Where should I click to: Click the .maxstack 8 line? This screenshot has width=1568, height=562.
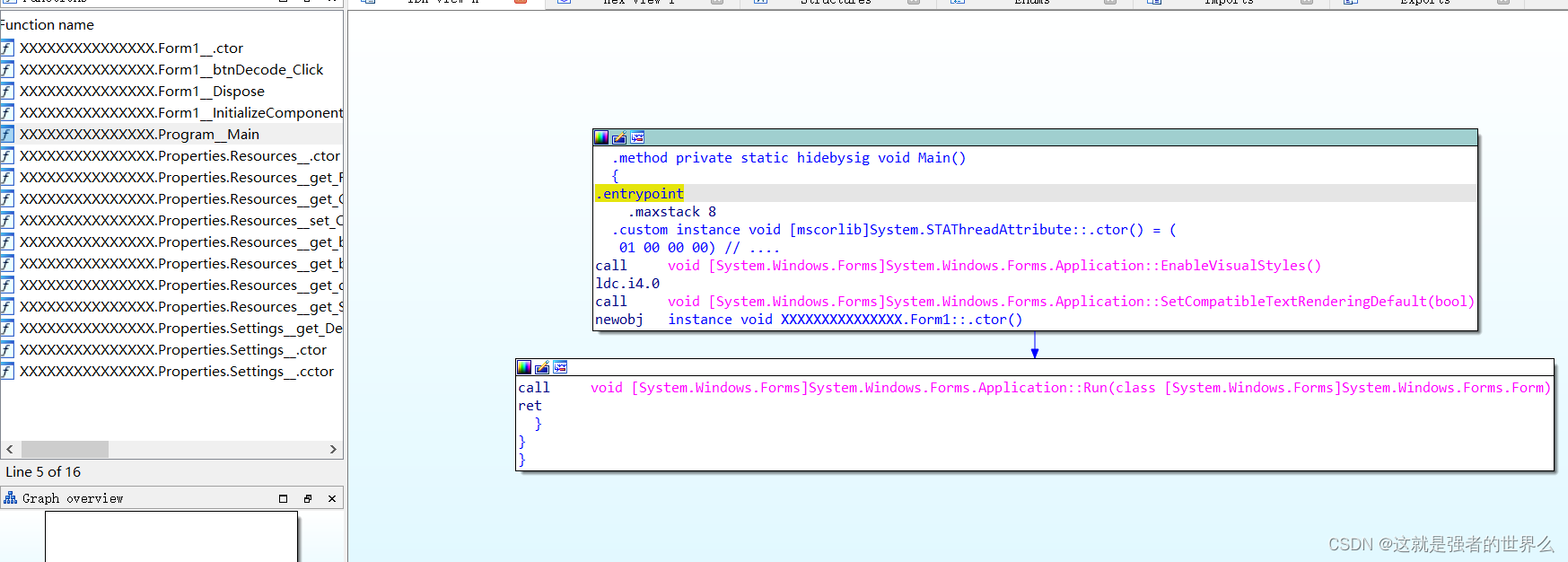point(672,212)
